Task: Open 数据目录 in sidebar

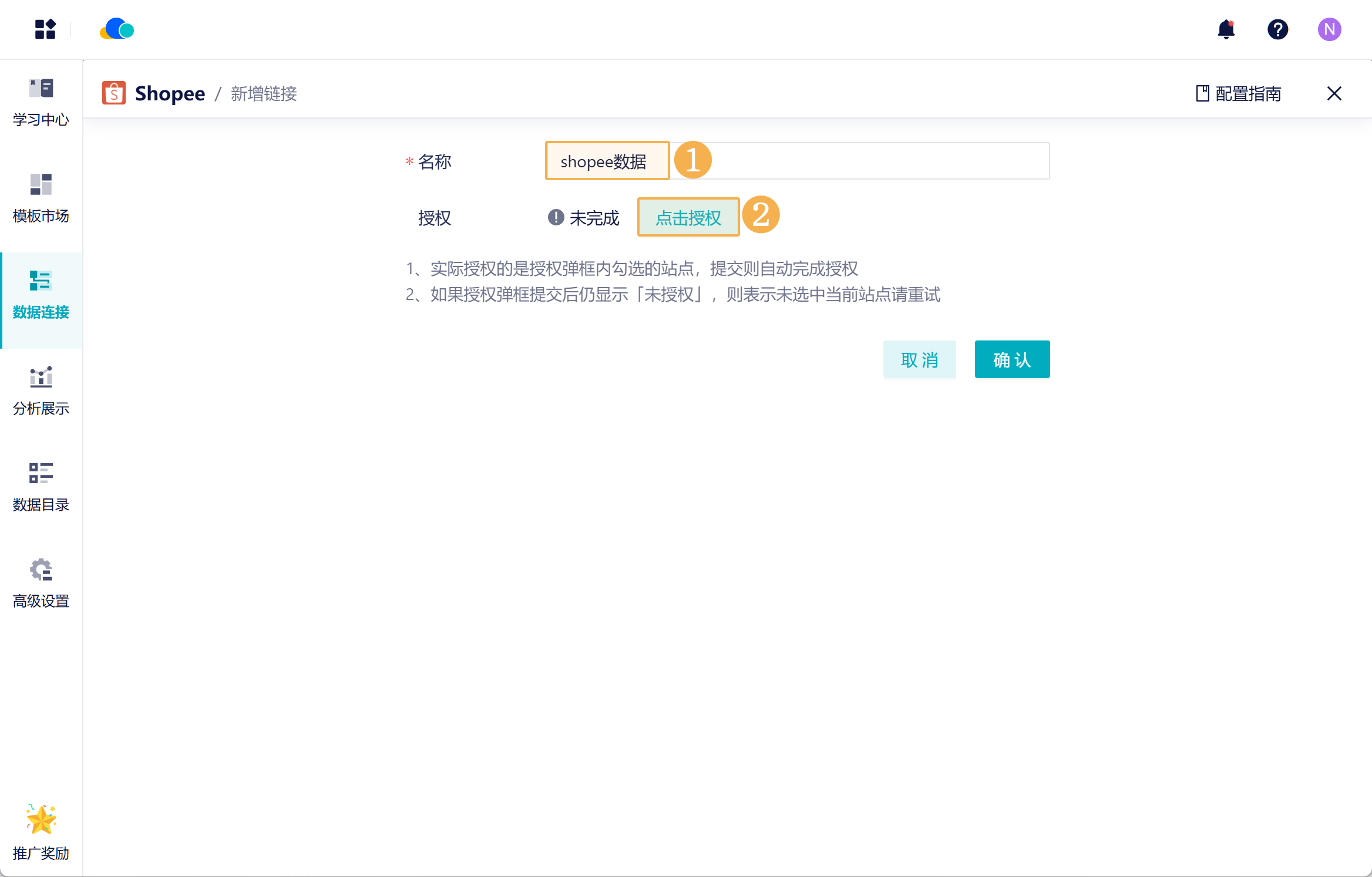Action: click(x=41, y=488)
